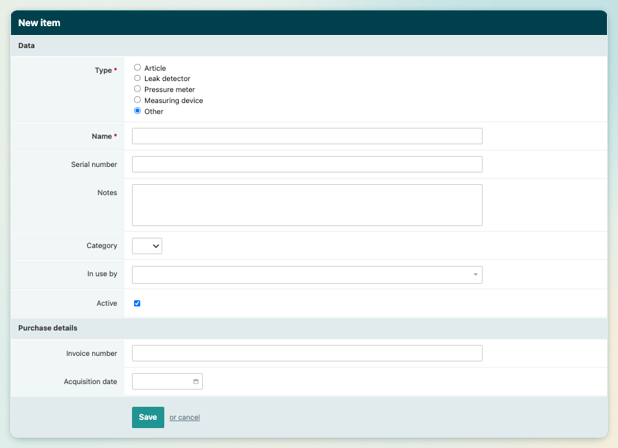Select the Article type radio button
Image resolution: width=618 pixels, height=448 pixels.
point(138,68)
